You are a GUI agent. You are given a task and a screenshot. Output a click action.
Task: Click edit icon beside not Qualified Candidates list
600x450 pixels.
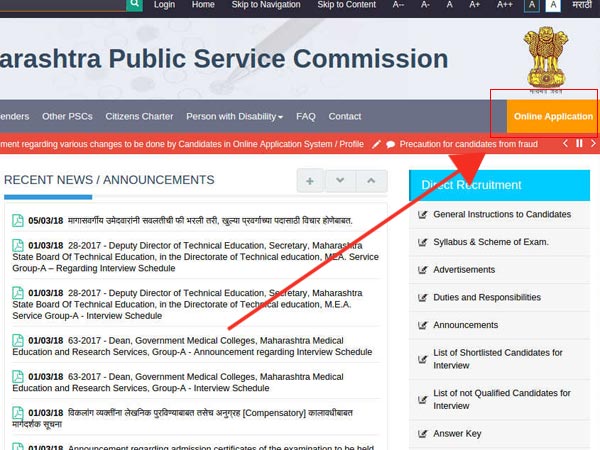[x=422, y=400]
